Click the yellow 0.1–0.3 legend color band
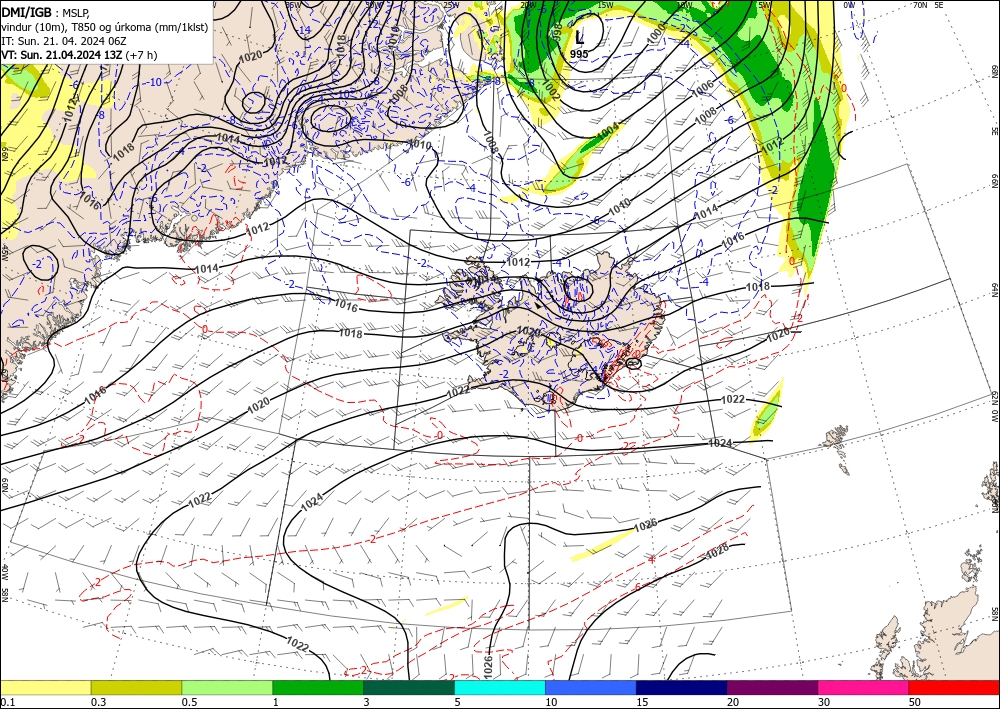1000x709 pixels. [45, 687]
